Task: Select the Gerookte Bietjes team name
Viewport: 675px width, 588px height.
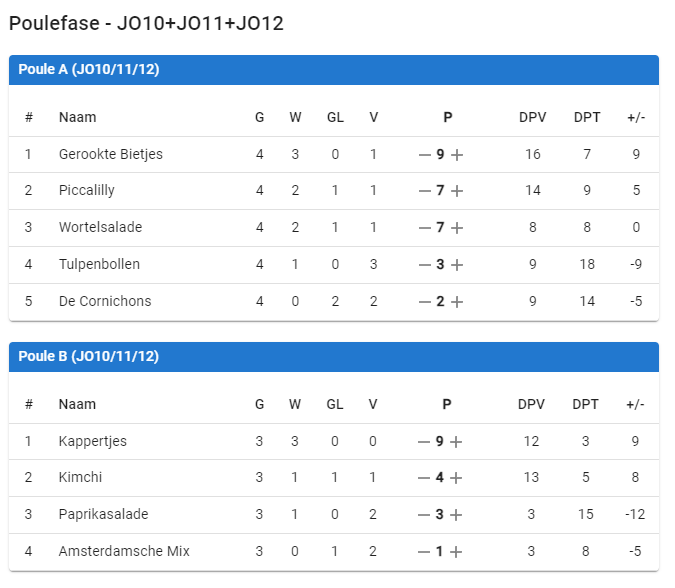Action: tap(110, 154)
